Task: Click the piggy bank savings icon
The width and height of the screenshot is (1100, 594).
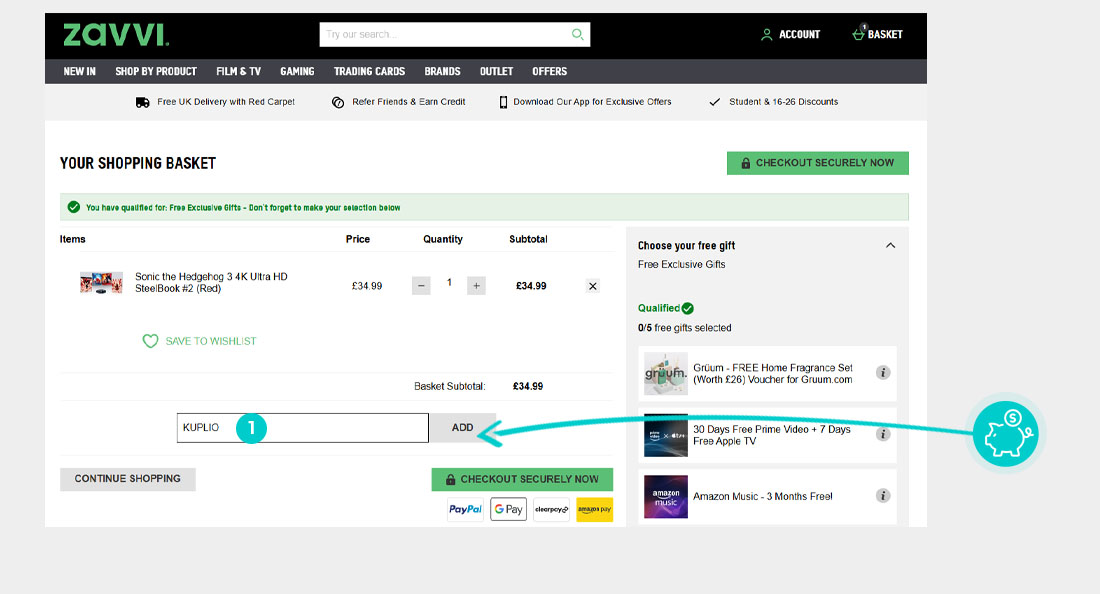Action: click(1006, 434)
